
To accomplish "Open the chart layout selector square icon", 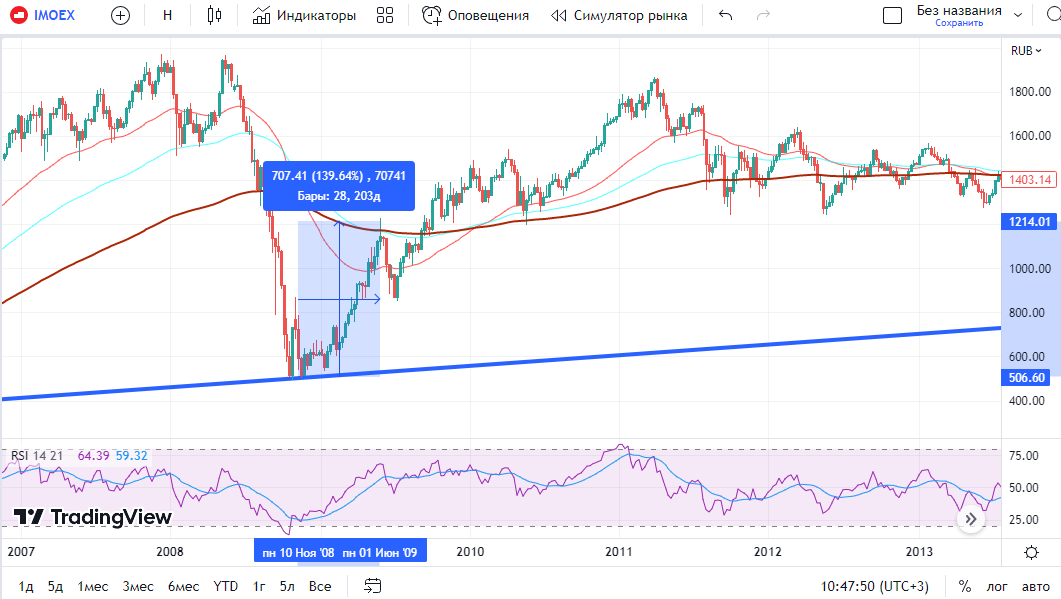I will coord(893,15).
